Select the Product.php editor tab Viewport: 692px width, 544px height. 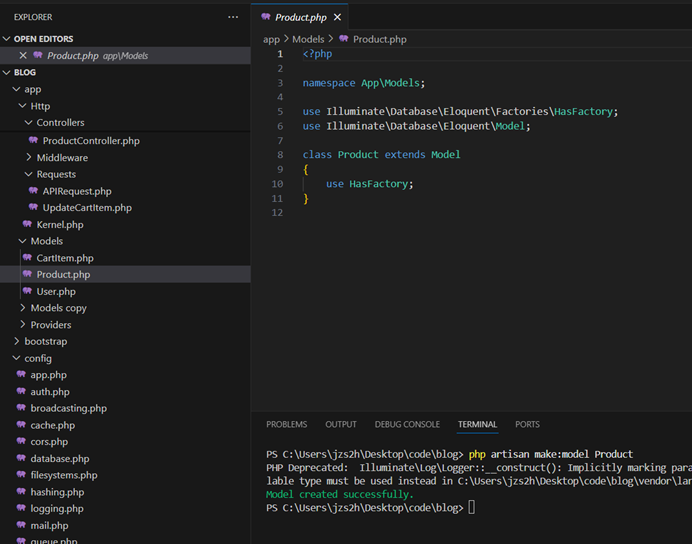[x=300, y=17]
